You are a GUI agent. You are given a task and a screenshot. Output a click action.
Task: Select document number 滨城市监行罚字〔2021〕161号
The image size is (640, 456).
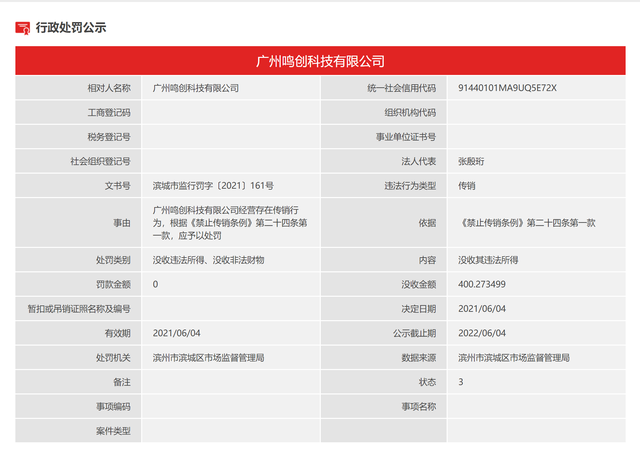tap(213, 186)
